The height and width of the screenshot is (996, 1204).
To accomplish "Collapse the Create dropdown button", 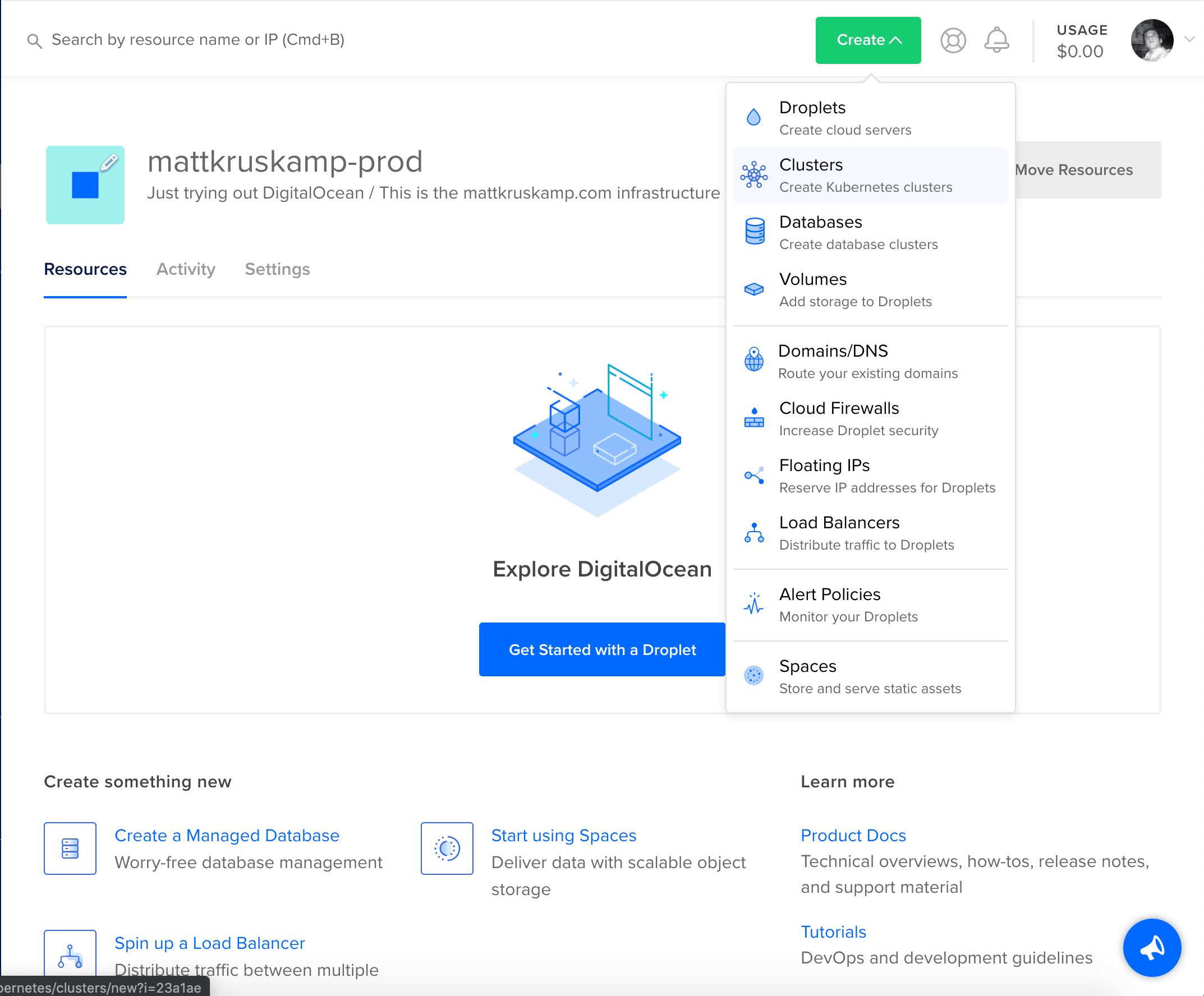I will [x=868, y=40].
